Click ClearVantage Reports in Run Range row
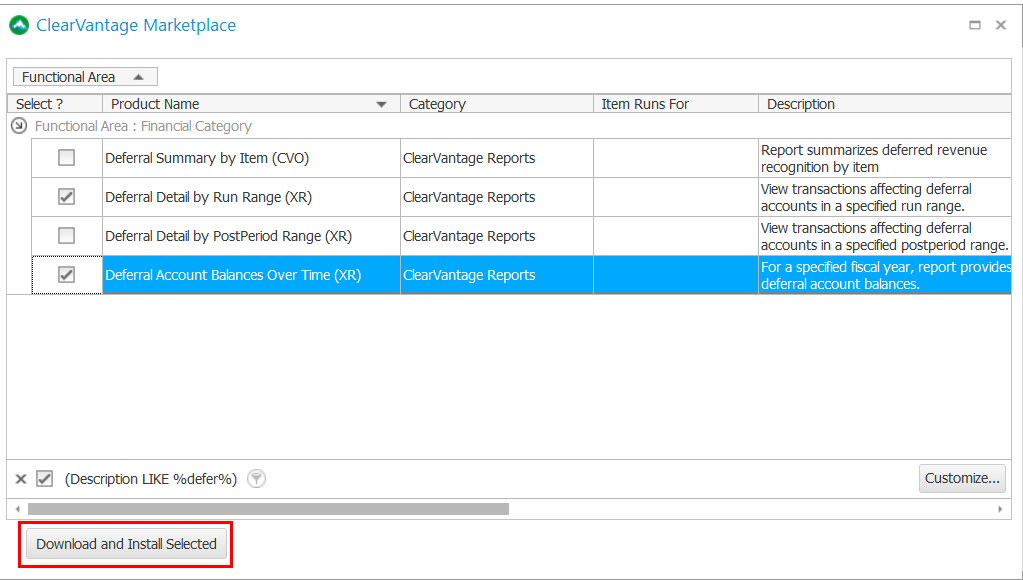The height and width of the screenshot is (580, 1023). pos(469,197)
